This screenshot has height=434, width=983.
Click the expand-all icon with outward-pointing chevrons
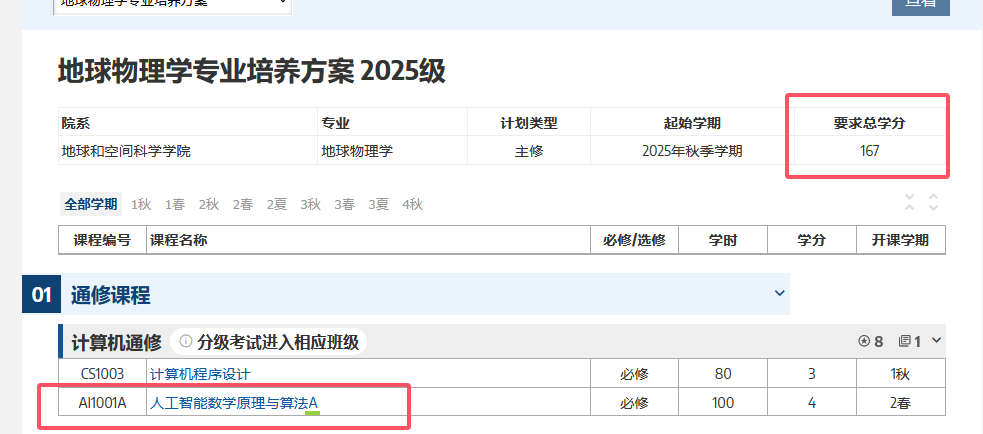click(933, 202)
